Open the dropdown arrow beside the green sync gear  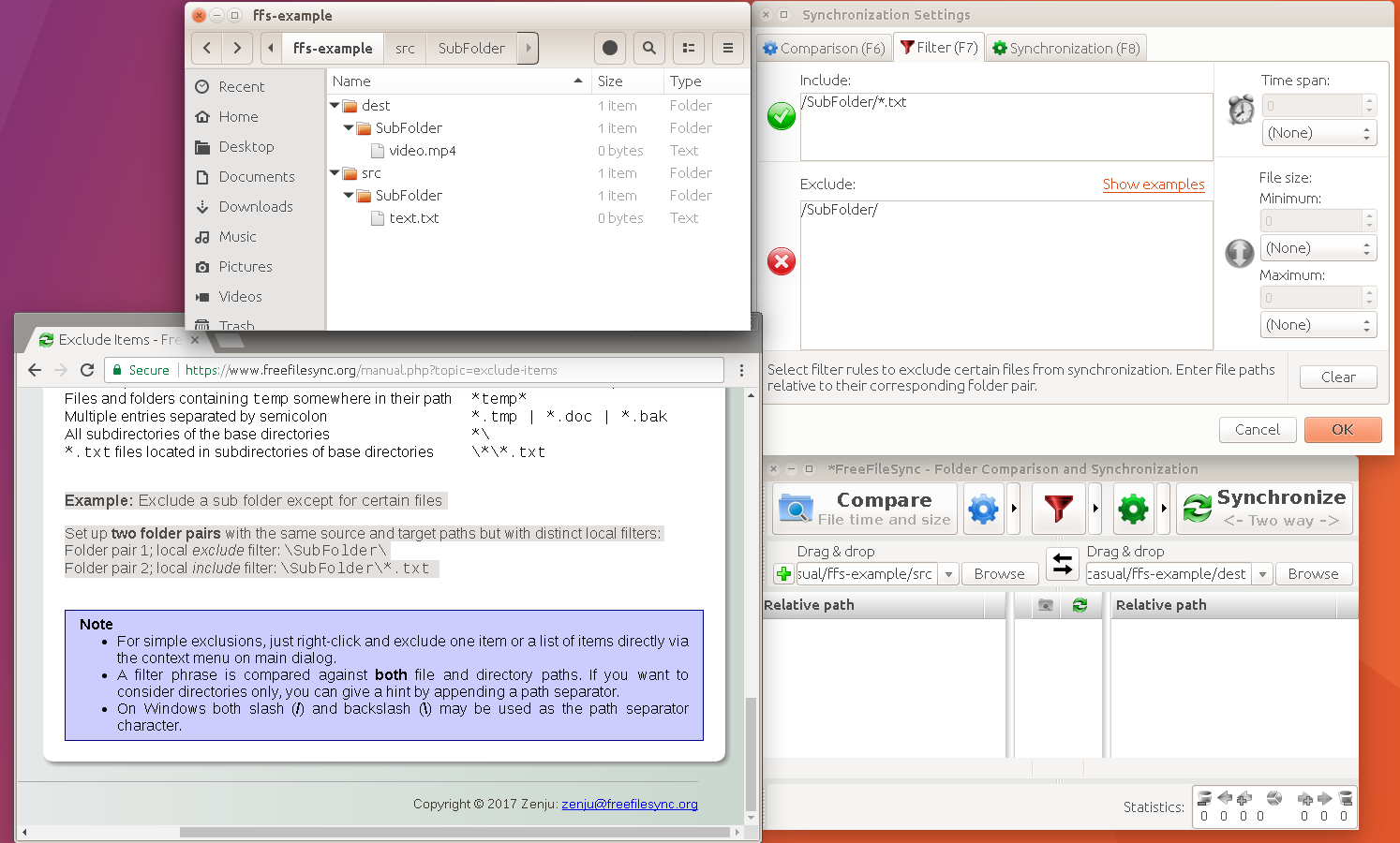tap(1163, 509)
